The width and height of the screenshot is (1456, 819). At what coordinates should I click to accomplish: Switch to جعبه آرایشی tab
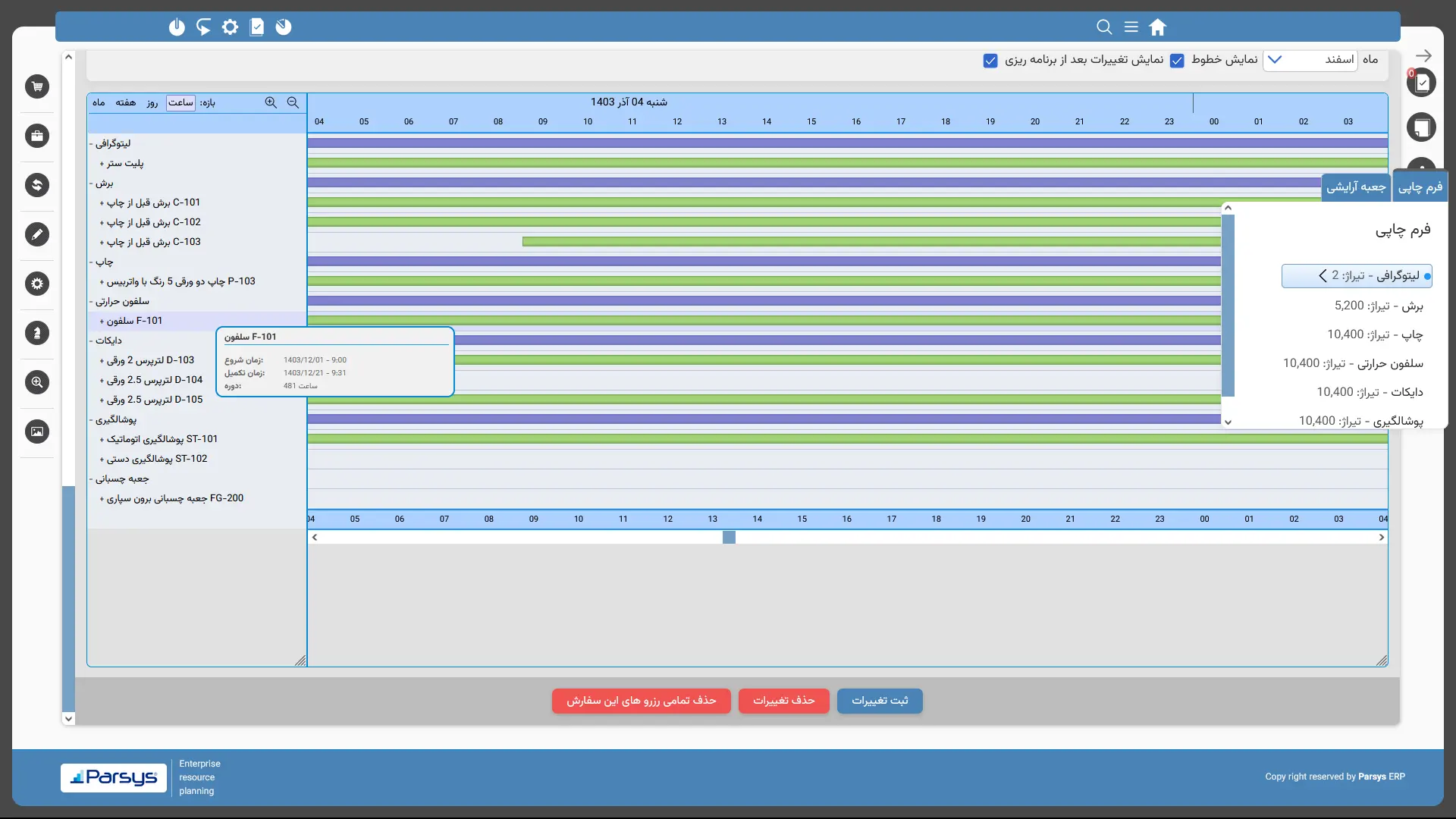coord(1356,187)
